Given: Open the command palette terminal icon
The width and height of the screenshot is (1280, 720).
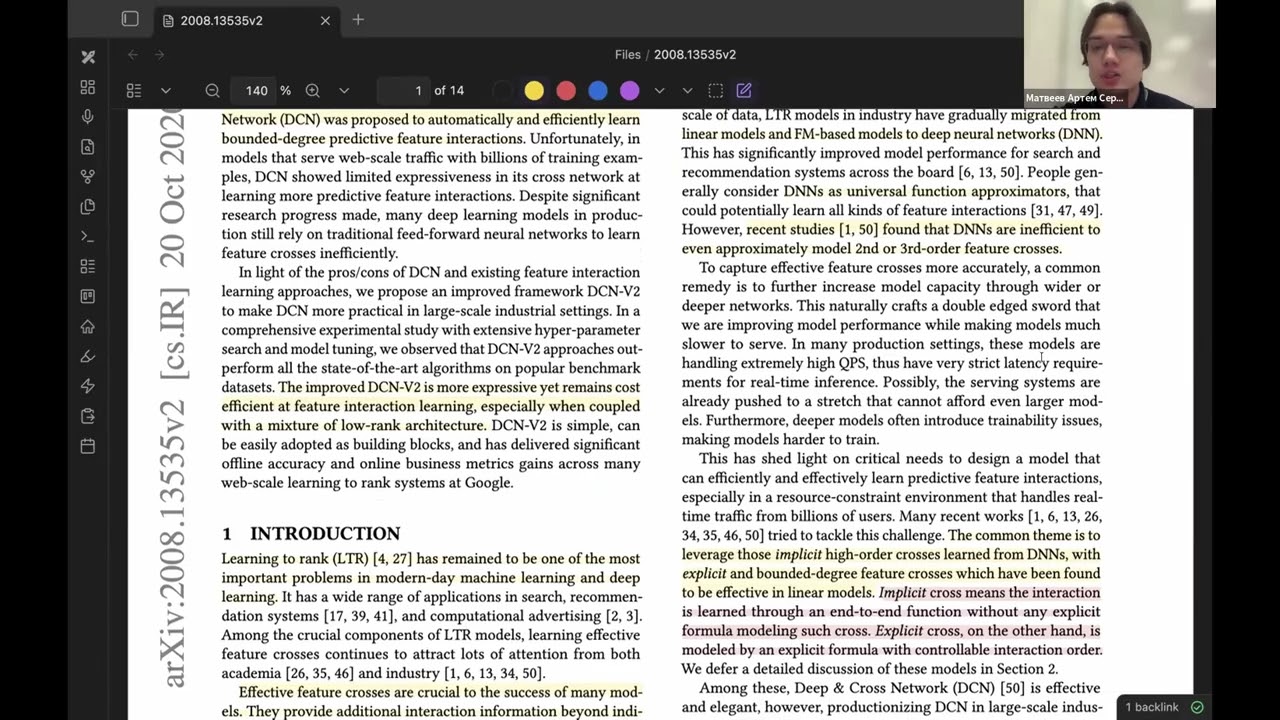Looking at the screenshot, I should [88, 237].
